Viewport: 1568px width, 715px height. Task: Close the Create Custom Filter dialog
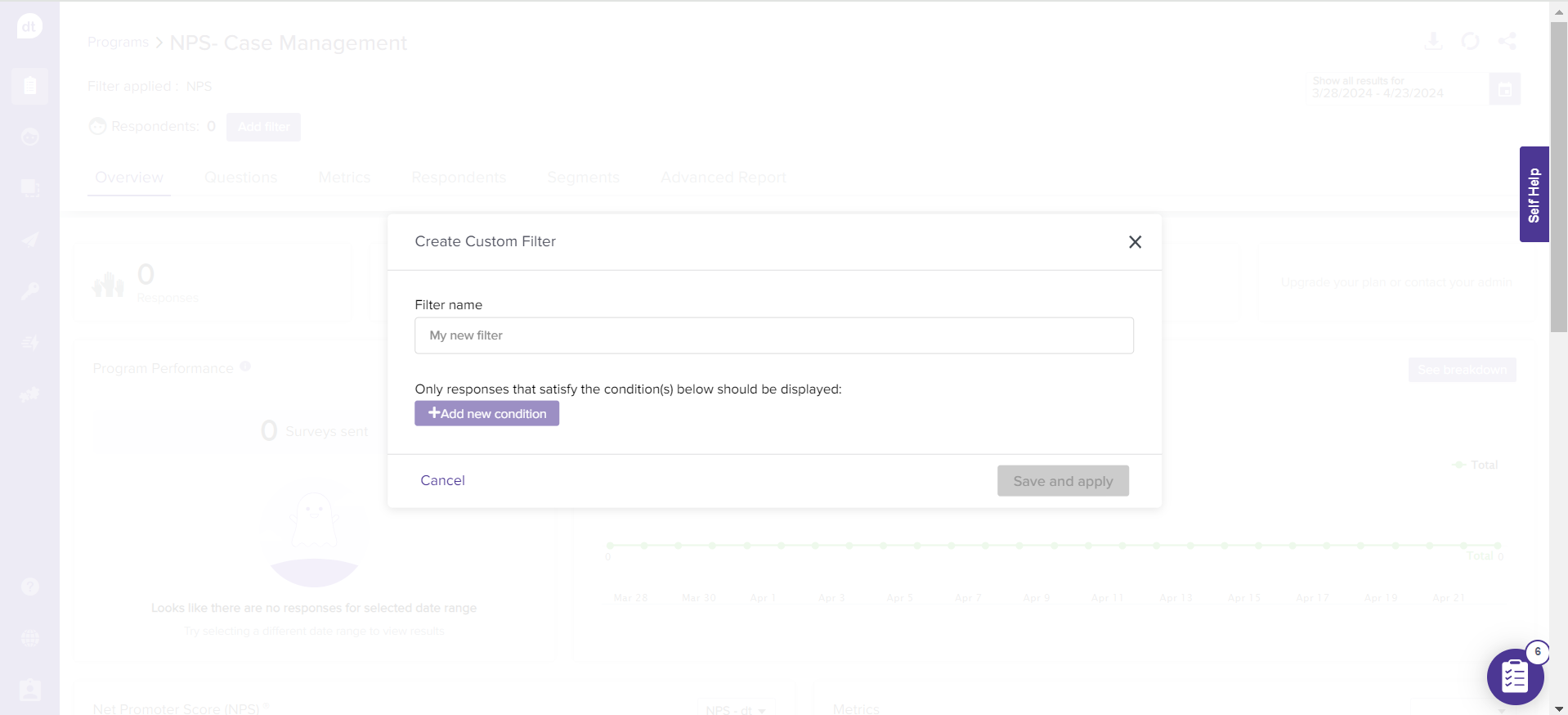(1135, 242)
